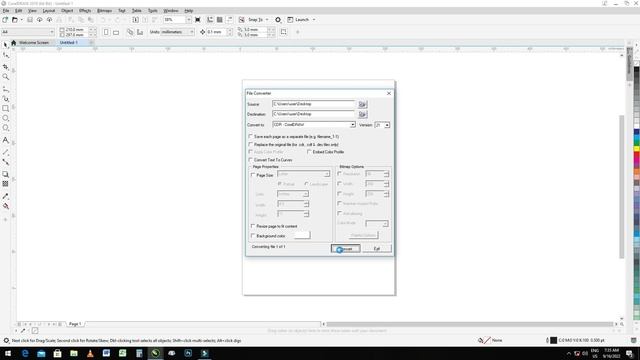Viewport: 640px width, 360px height.
Task: Open VLC from the taskbar
Action: (90, 353)
